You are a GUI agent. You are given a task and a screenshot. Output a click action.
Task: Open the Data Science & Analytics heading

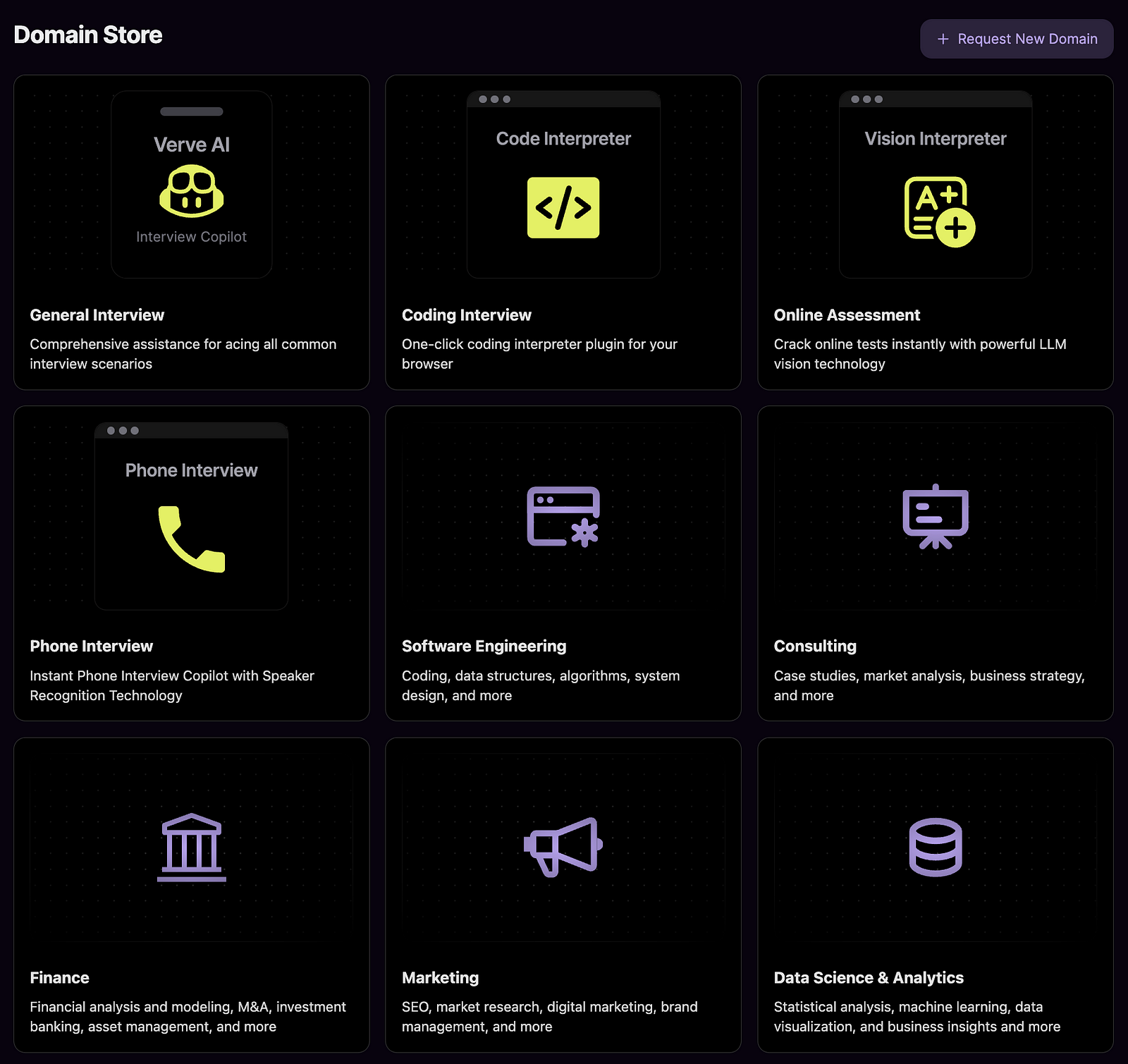(x=868, y=978)
